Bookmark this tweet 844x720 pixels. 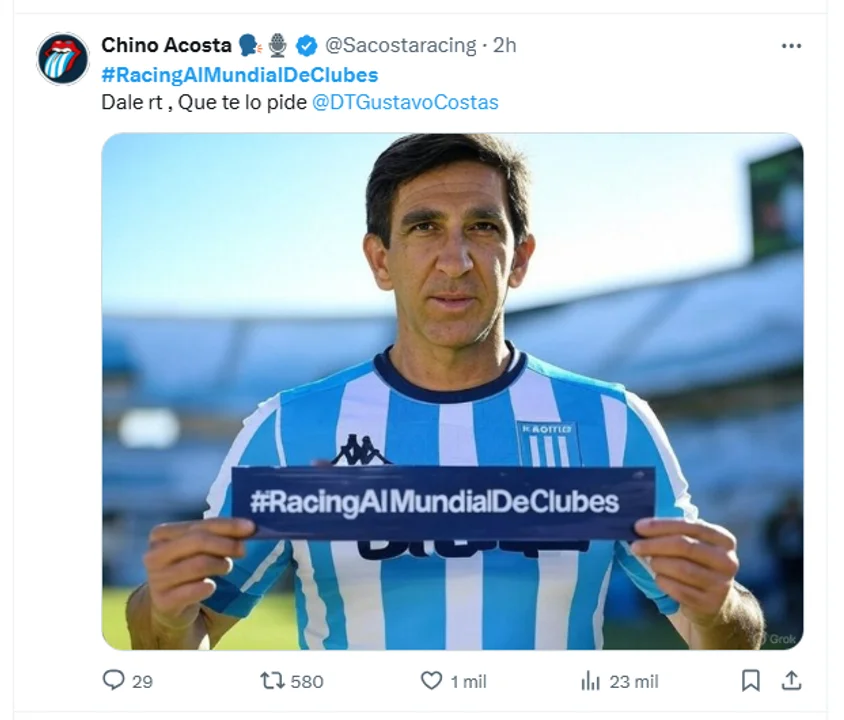(750, 681)
